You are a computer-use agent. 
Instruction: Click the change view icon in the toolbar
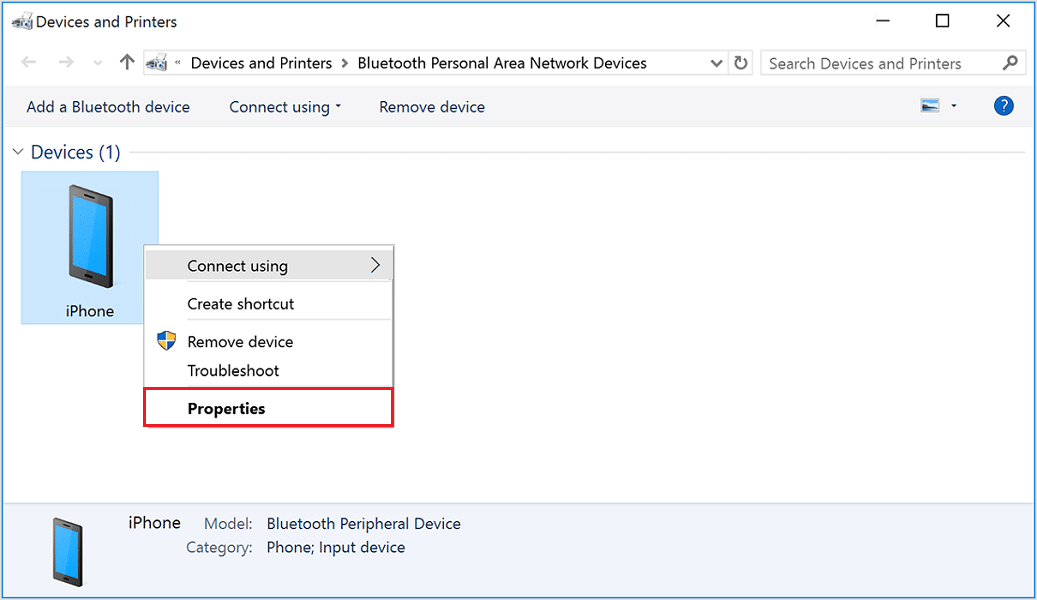click(930, 106)
